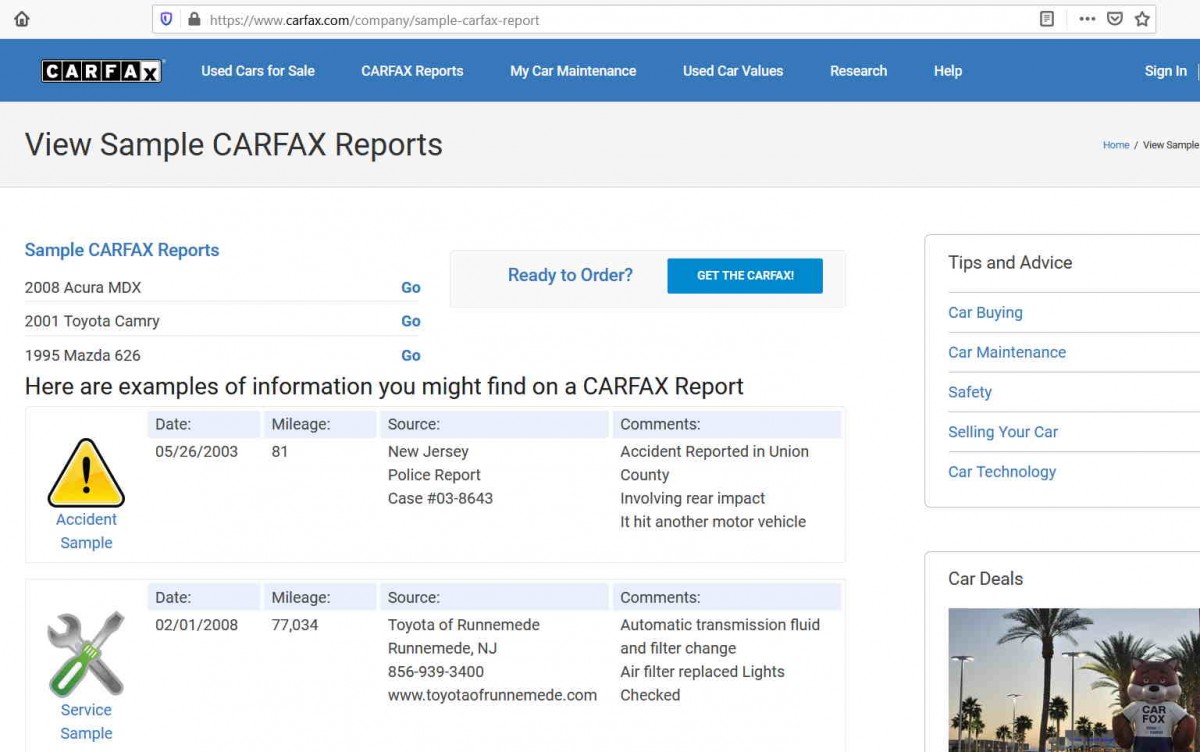Click Go for 2001 Toyota Camry
The width and height of the screenshot is (1200, 752).
tap(411, 321)
